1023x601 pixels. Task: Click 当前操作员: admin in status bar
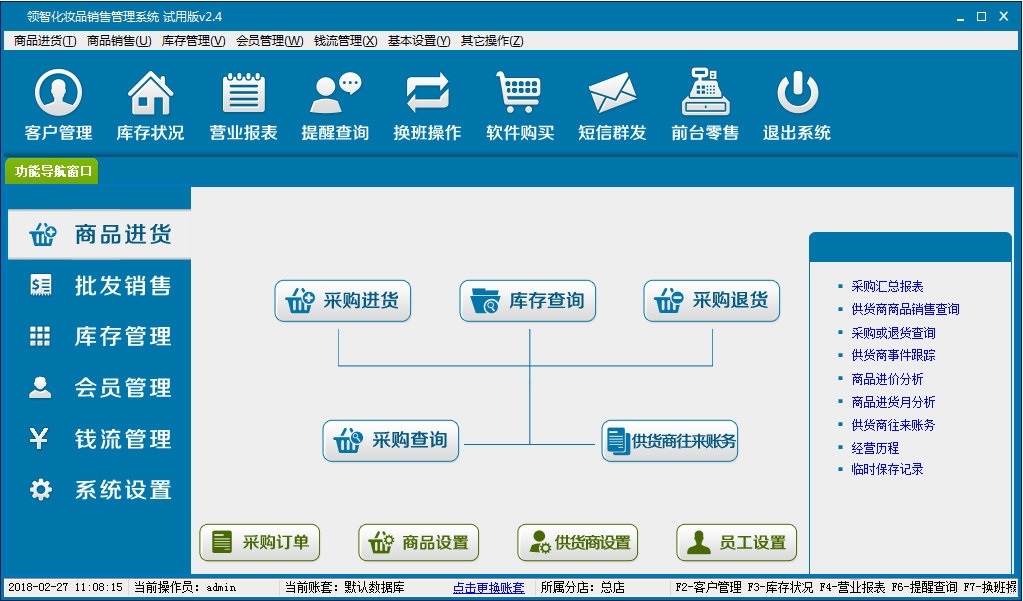185,587
